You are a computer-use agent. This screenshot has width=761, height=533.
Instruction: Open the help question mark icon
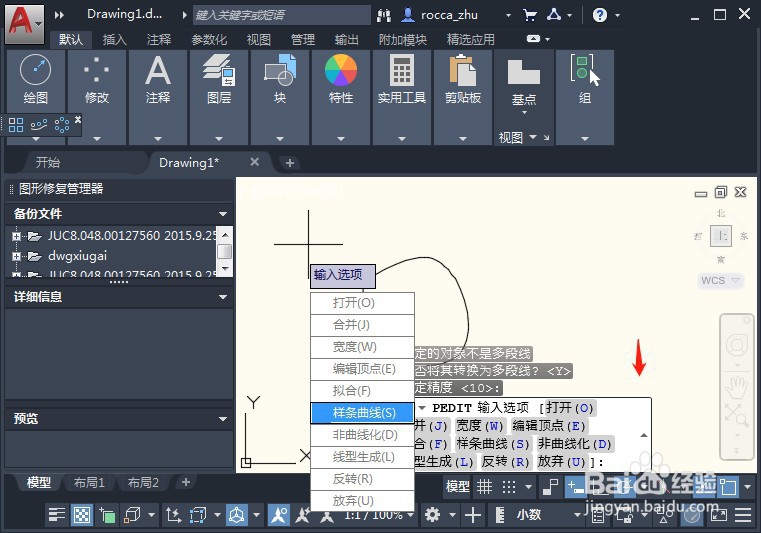(x=600, y=16)
